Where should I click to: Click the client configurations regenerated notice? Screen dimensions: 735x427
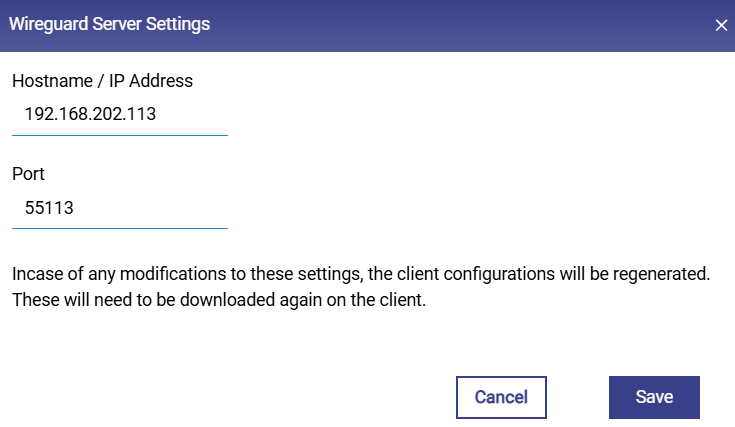360,273
